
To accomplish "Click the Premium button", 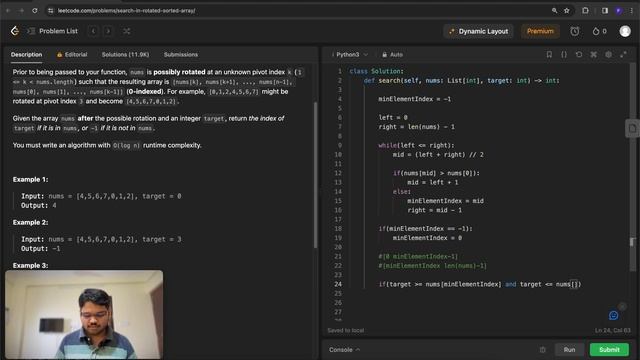I will [x=540, y=31].
